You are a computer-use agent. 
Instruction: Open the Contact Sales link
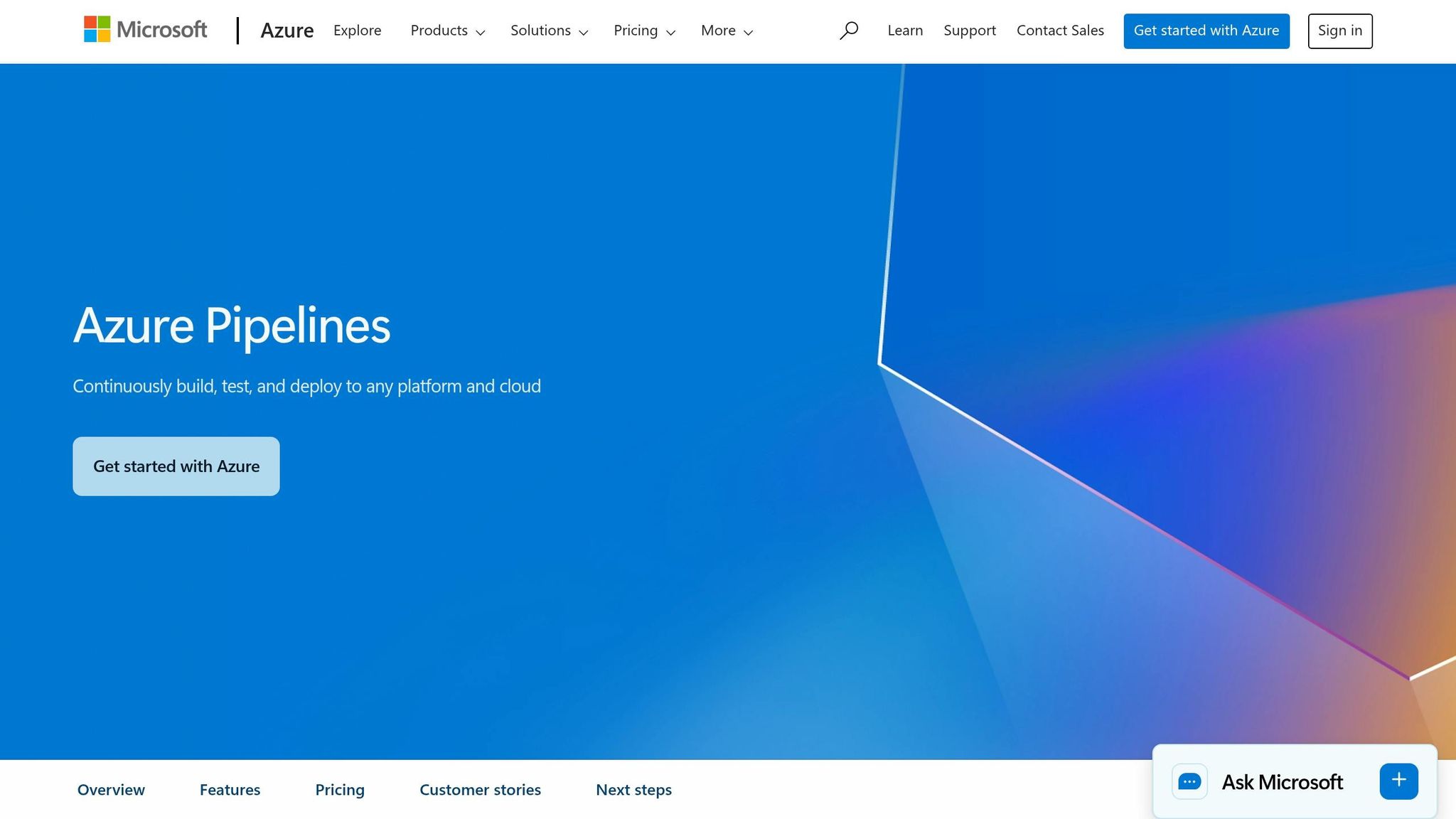pyautogui.click(x=1060, y=31)
